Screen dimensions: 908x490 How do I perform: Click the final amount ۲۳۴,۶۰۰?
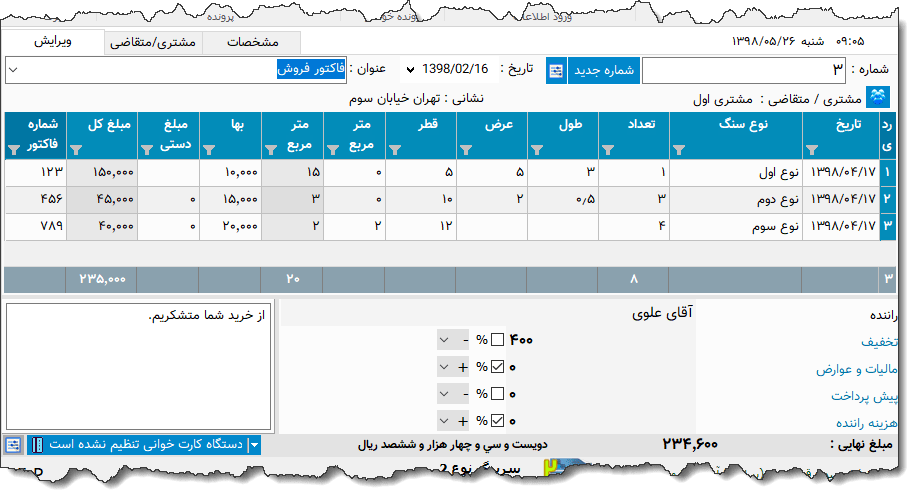tap(690, 444)
